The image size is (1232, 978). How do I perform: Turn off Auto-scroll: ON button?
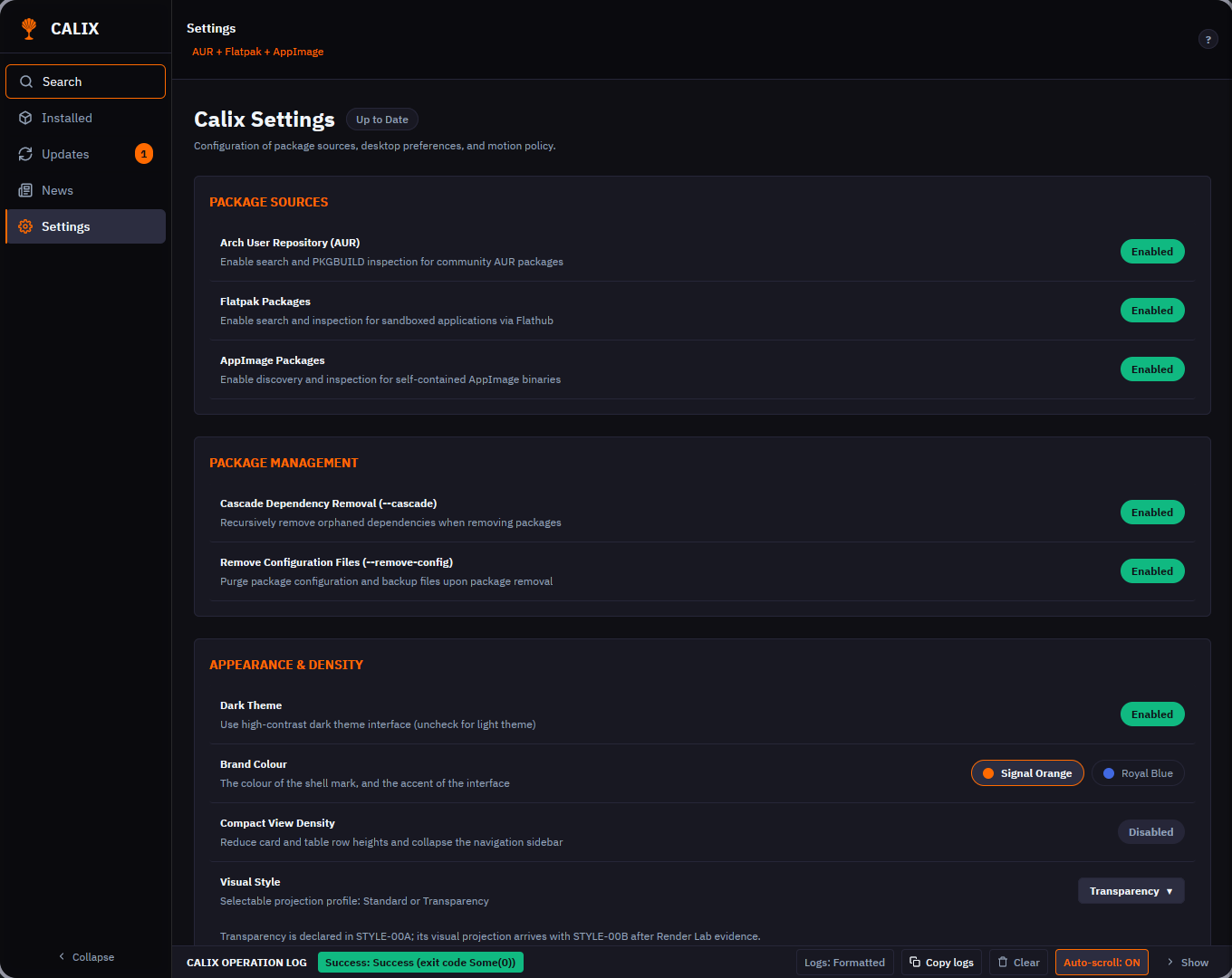(x=1102, y=962)
